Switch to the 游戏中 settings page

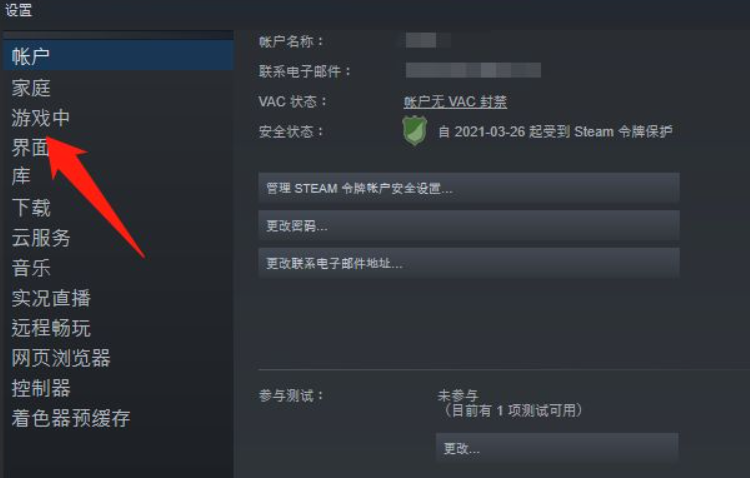[x=41, y=118]
